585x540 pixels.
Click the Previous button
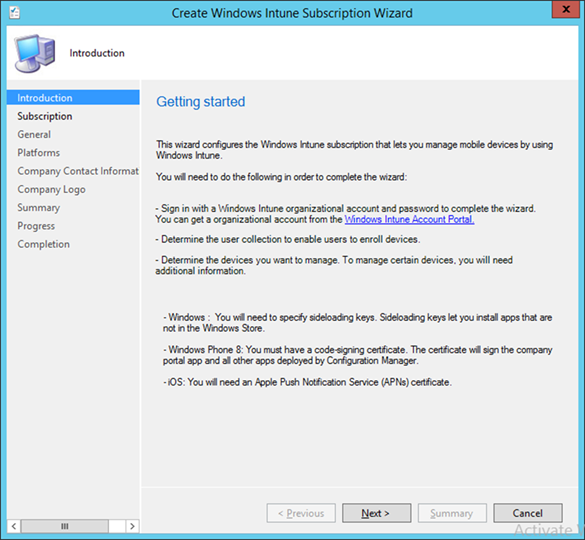301,513
